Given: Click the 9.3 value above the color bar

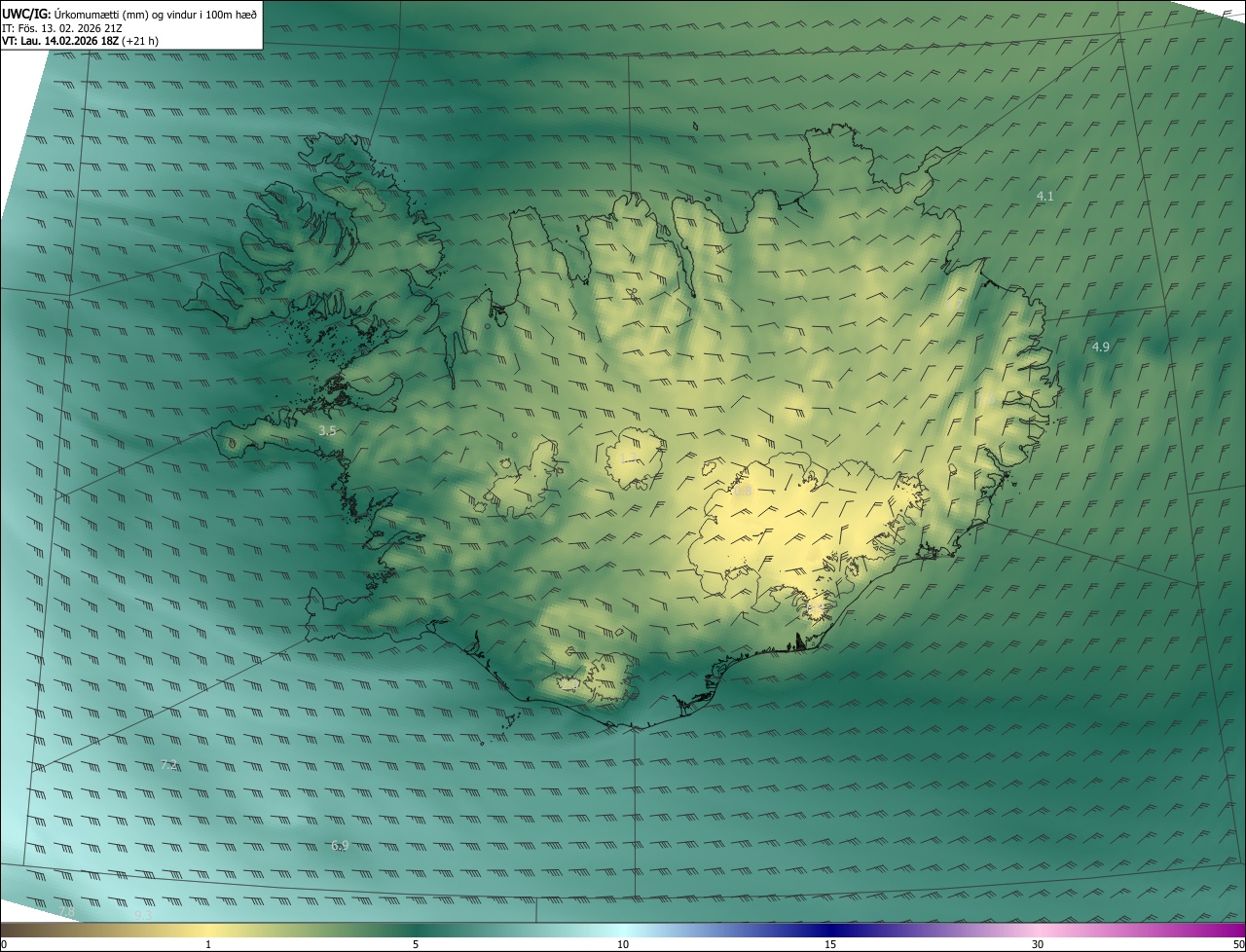Looking at the screenshot, I should coord(143,915).
